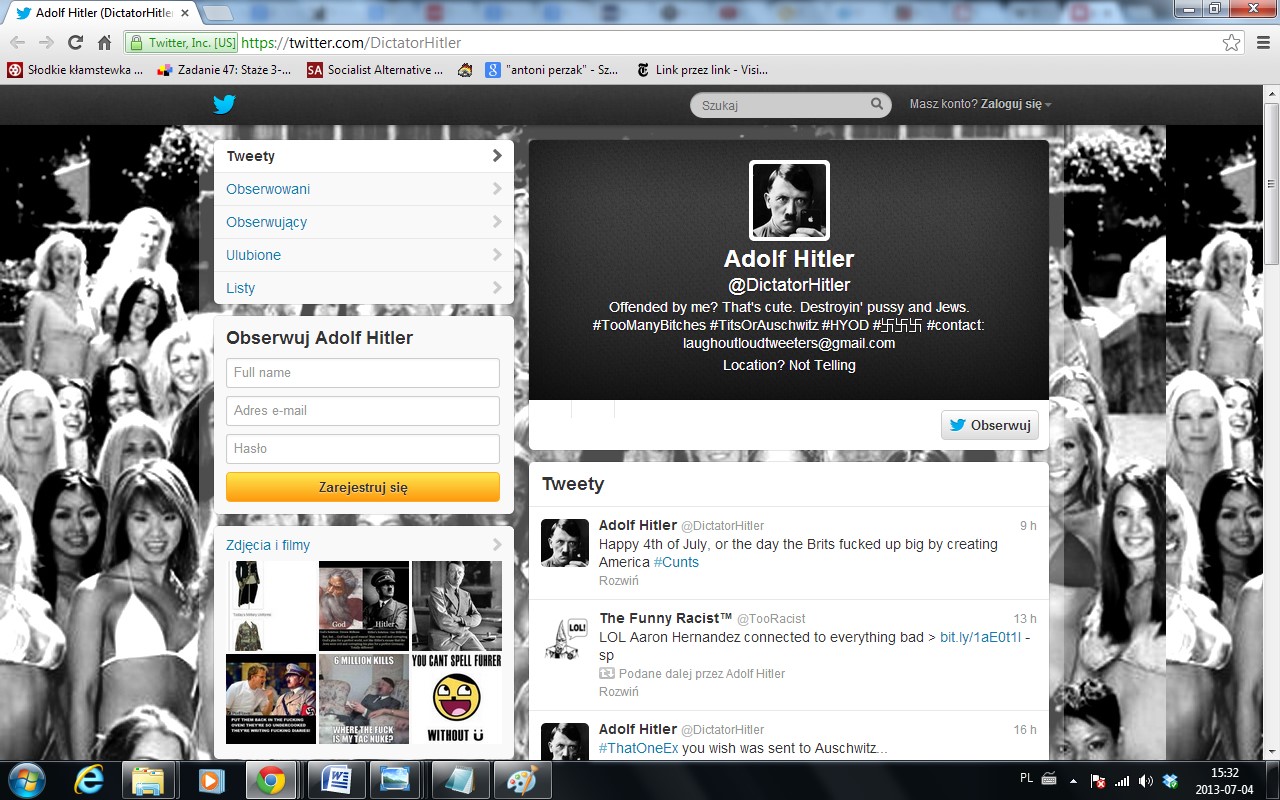Click the chevron next to Obserwujący
The image size is (1280, 800).
[x=497, y=222]
